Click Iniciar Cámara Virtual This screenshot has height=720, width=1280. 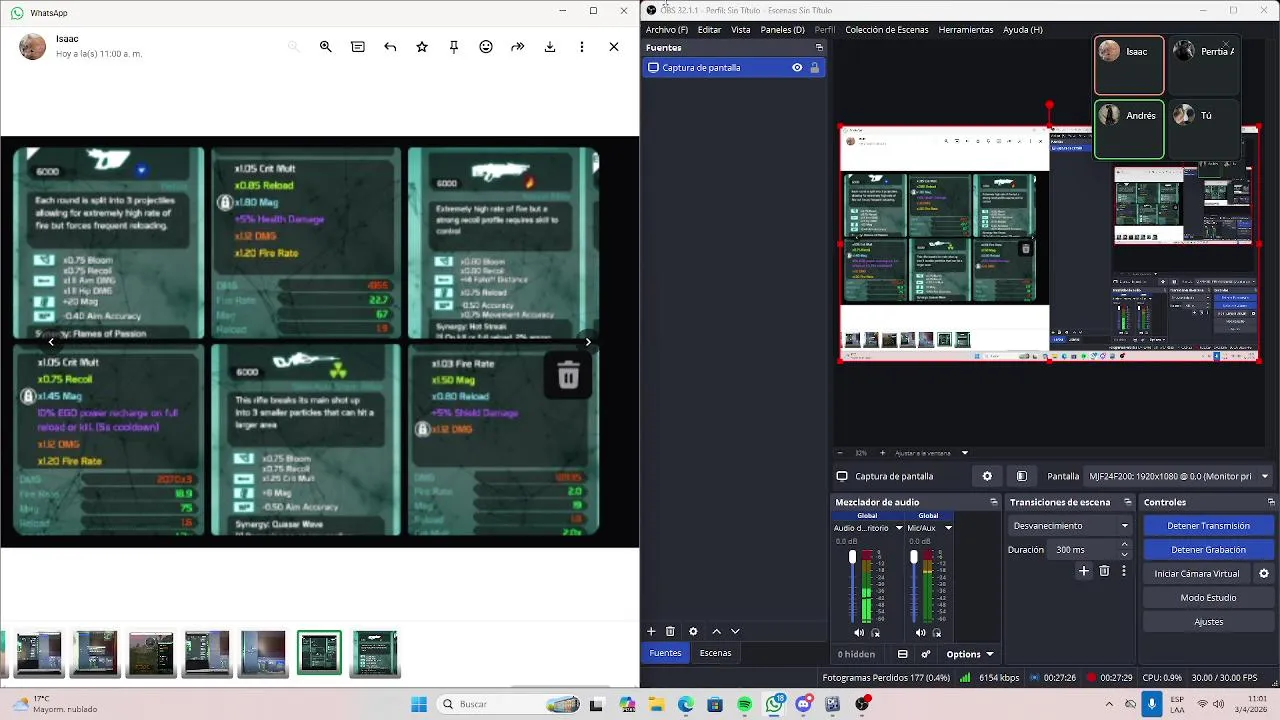[x=1197, y=574]
